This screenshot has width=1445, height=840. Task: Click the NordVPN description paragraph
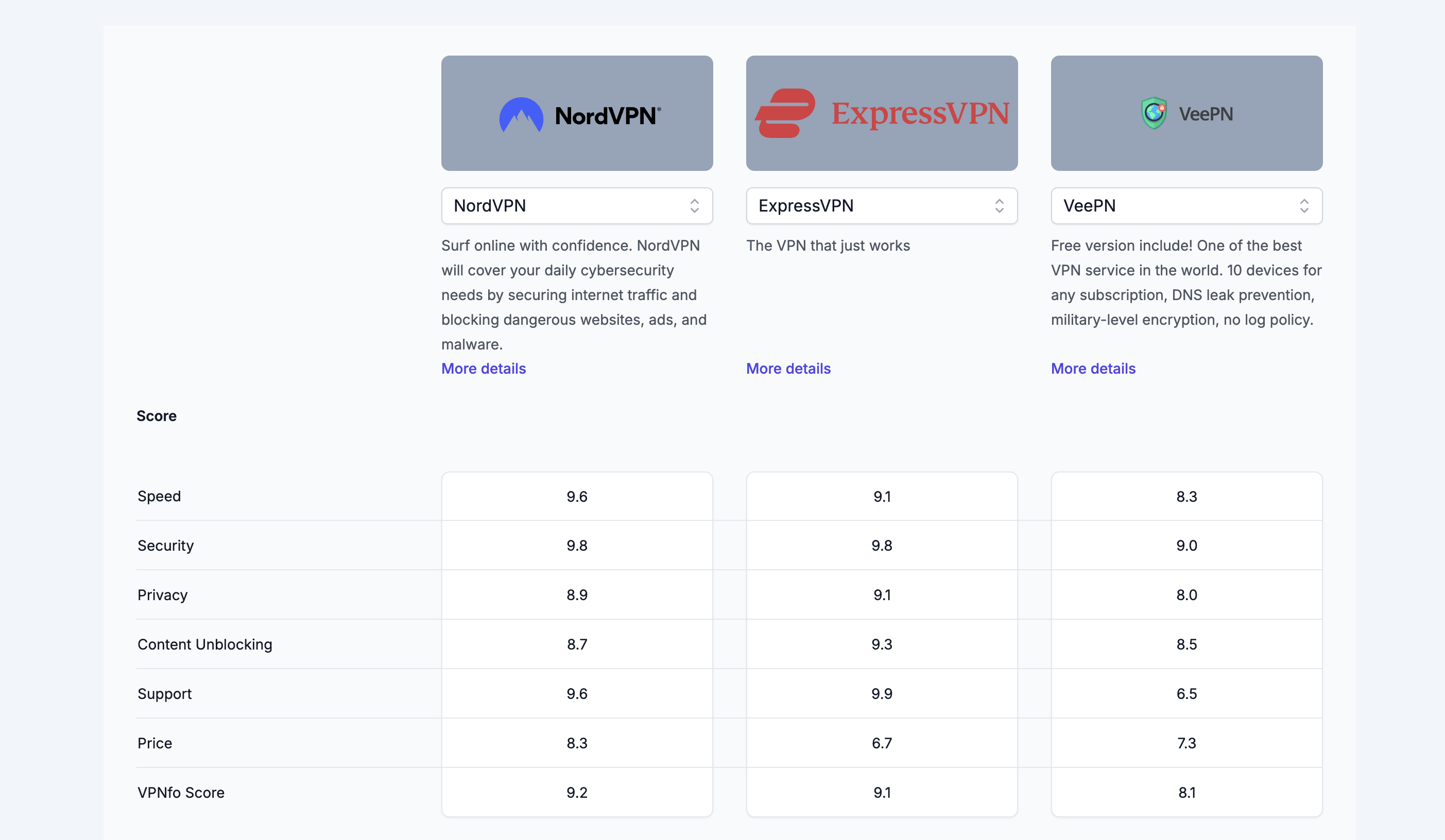[575, 294]
